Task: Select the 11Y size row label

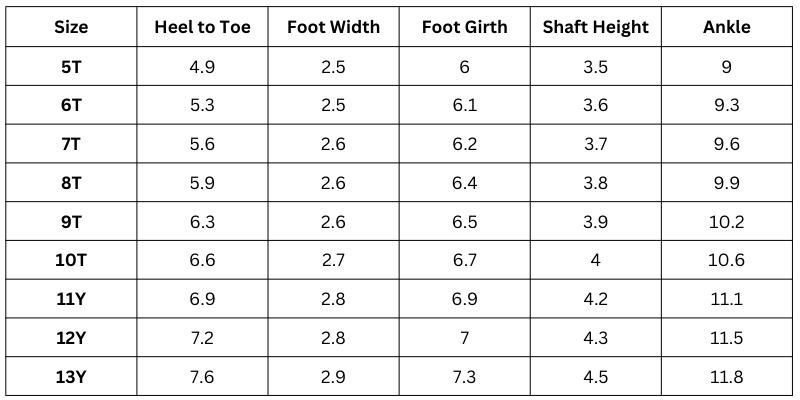Action: pyautogui.click(x=71, y=299)
